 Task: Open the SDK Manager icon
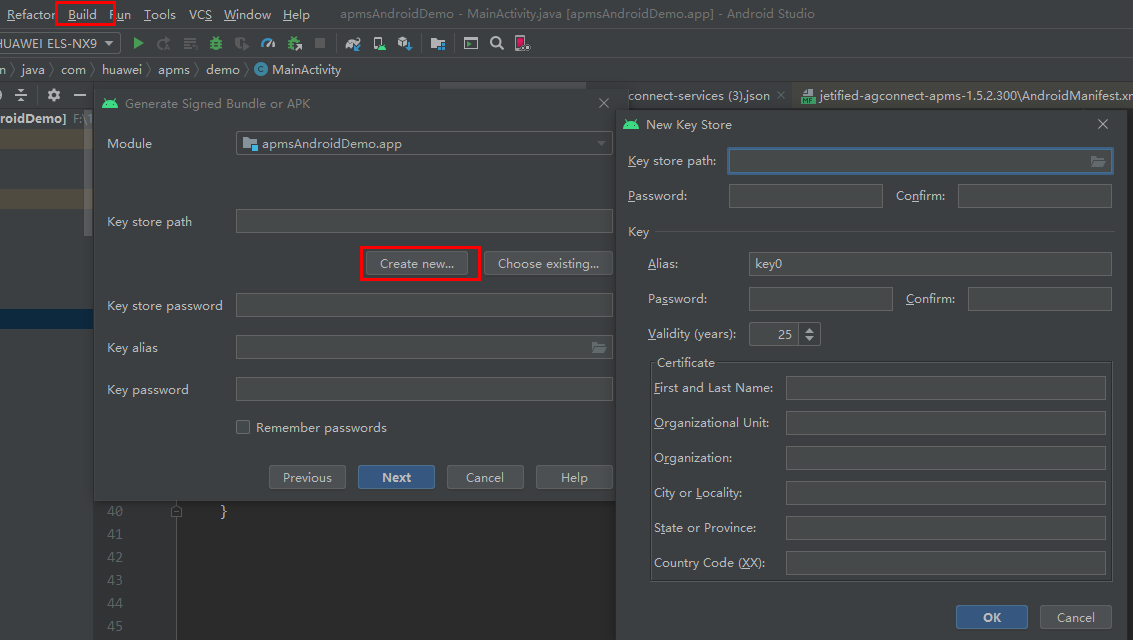click(404, 43)
